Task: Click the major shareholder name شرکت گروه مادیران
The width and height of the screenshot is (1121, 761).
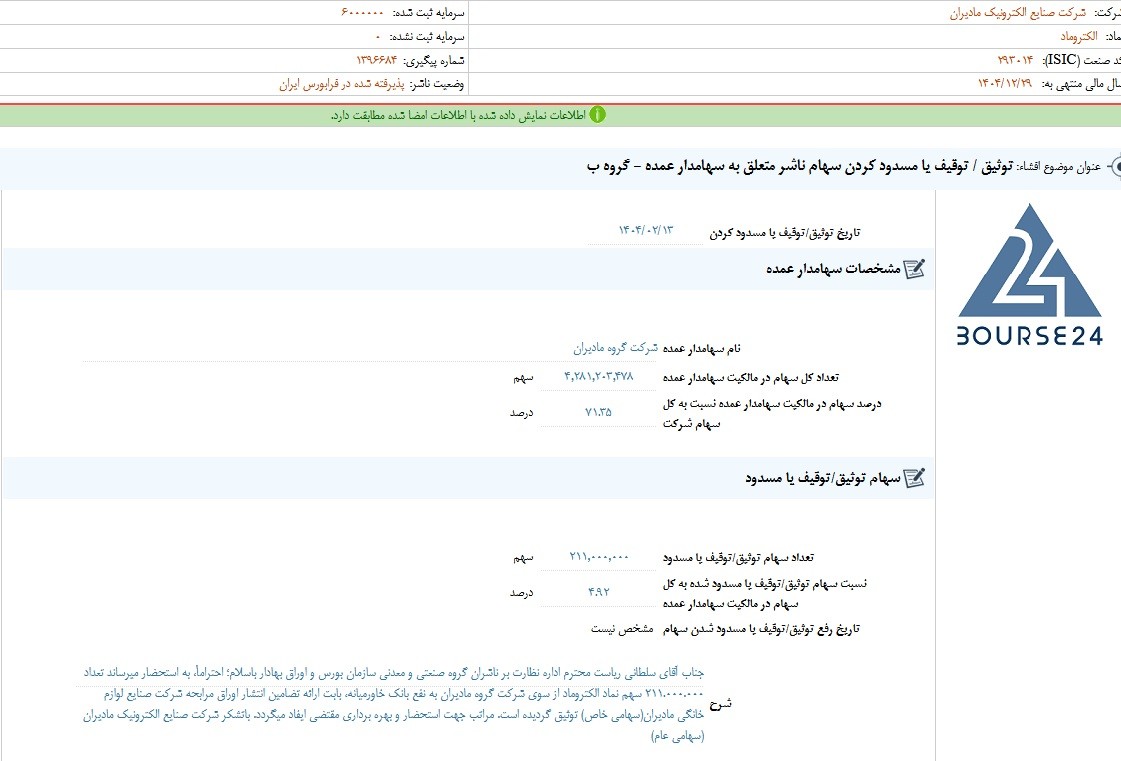Action: tap(616, 348)
